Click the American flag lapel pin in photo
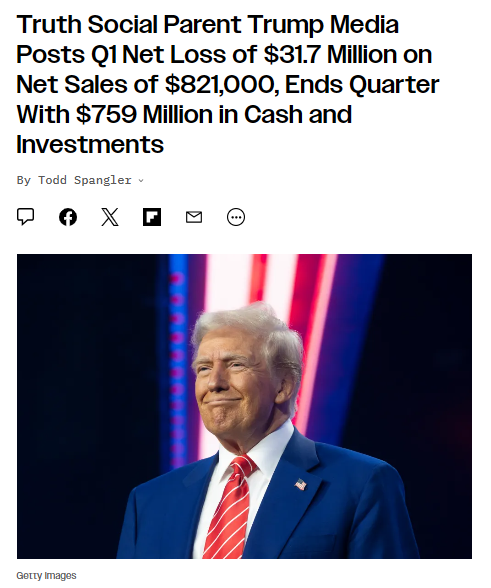 pyautogui.click(x=300, y=484)
